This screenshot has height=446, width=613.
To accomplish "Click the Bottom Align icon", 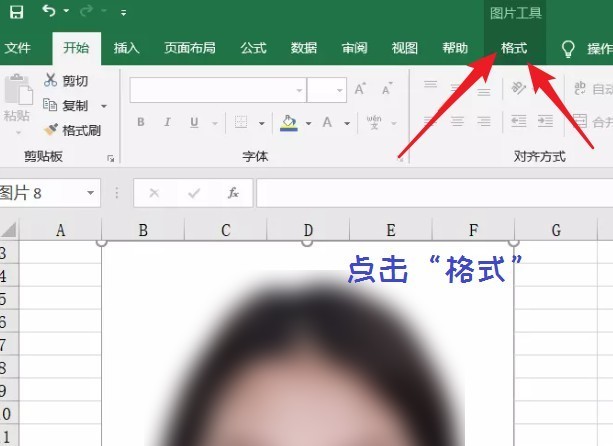I will pos(484,92).
